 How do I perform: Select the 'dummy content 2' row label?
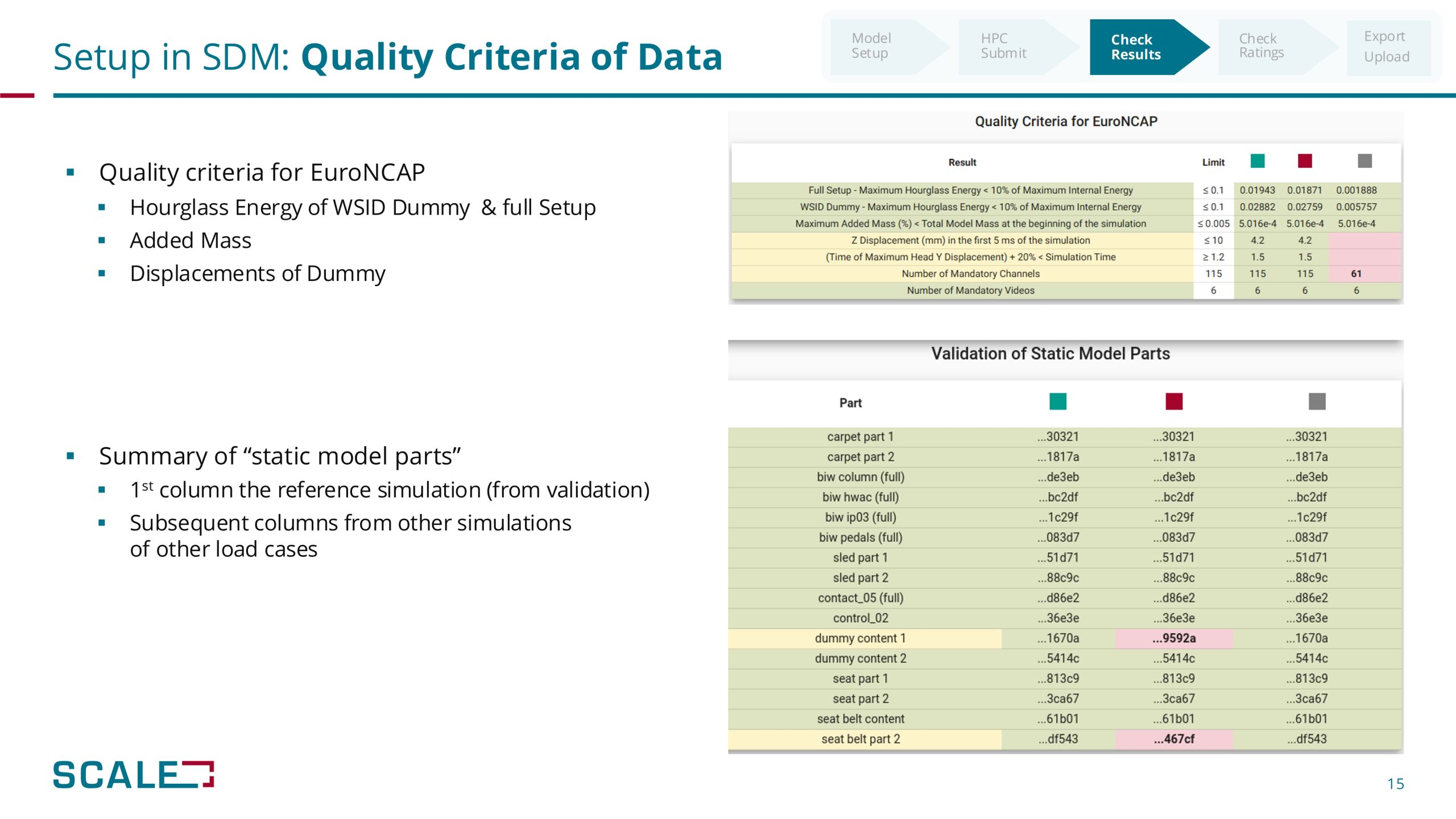coord(860,659)
